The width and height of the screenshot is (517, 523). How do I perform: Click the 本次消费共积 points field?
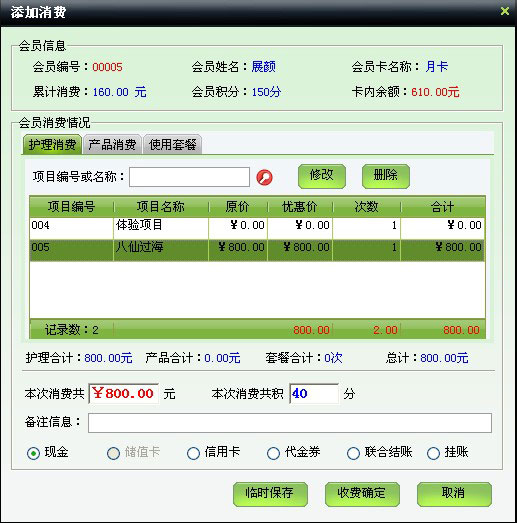click(x=314, y=394)
